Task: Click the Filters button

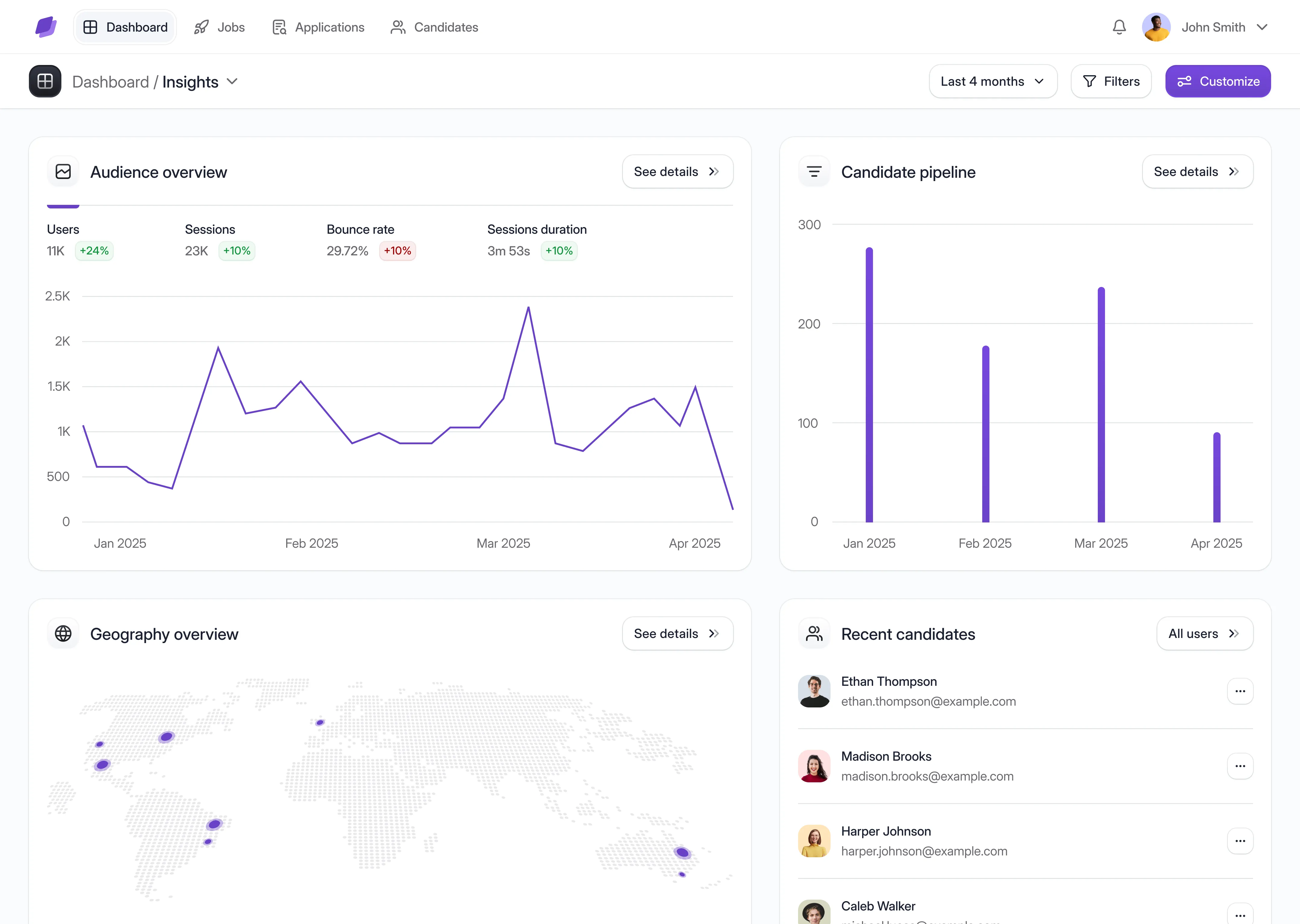Action: pyautogui.click(x=1110, y=82)
